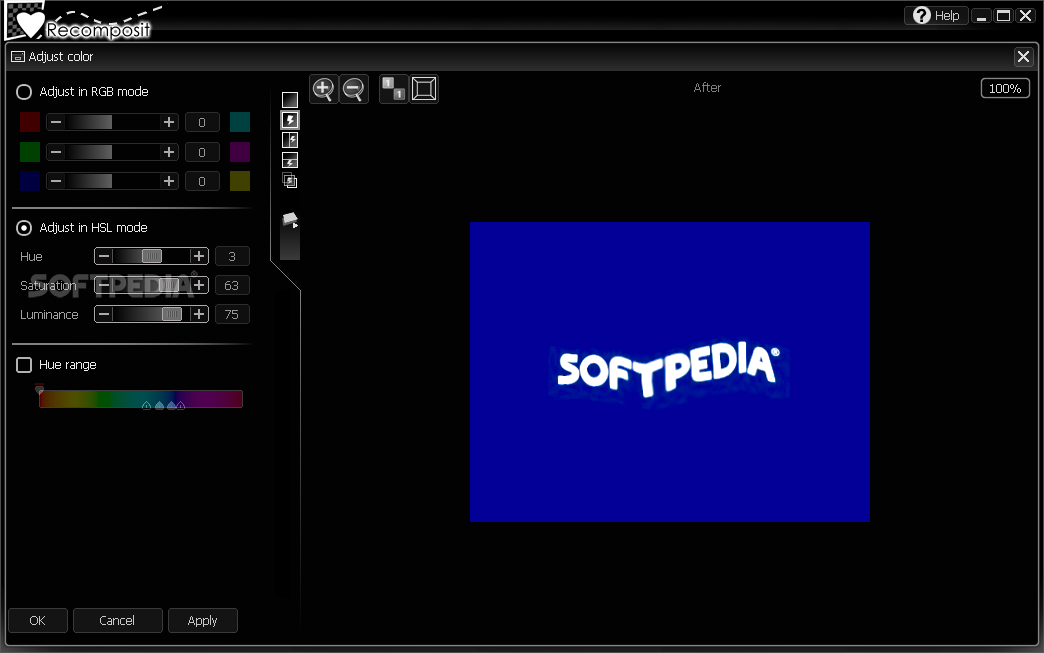Click the Saturation value field showing 63
Viewport: 1044px width, 653px height.
(x=232, y=286)
